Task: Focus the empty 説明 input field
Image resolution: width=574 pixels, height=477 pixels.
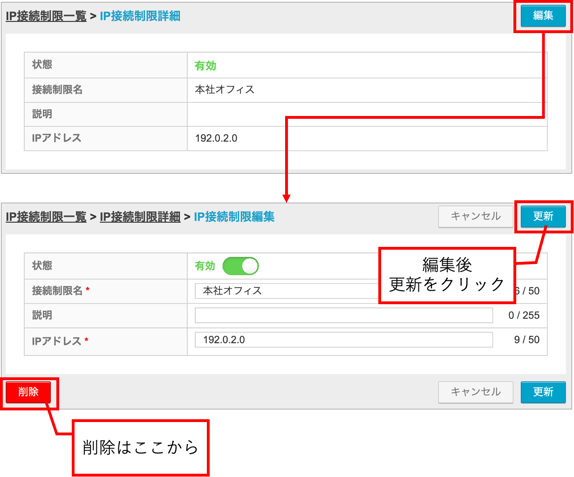Action: (344, 315)
